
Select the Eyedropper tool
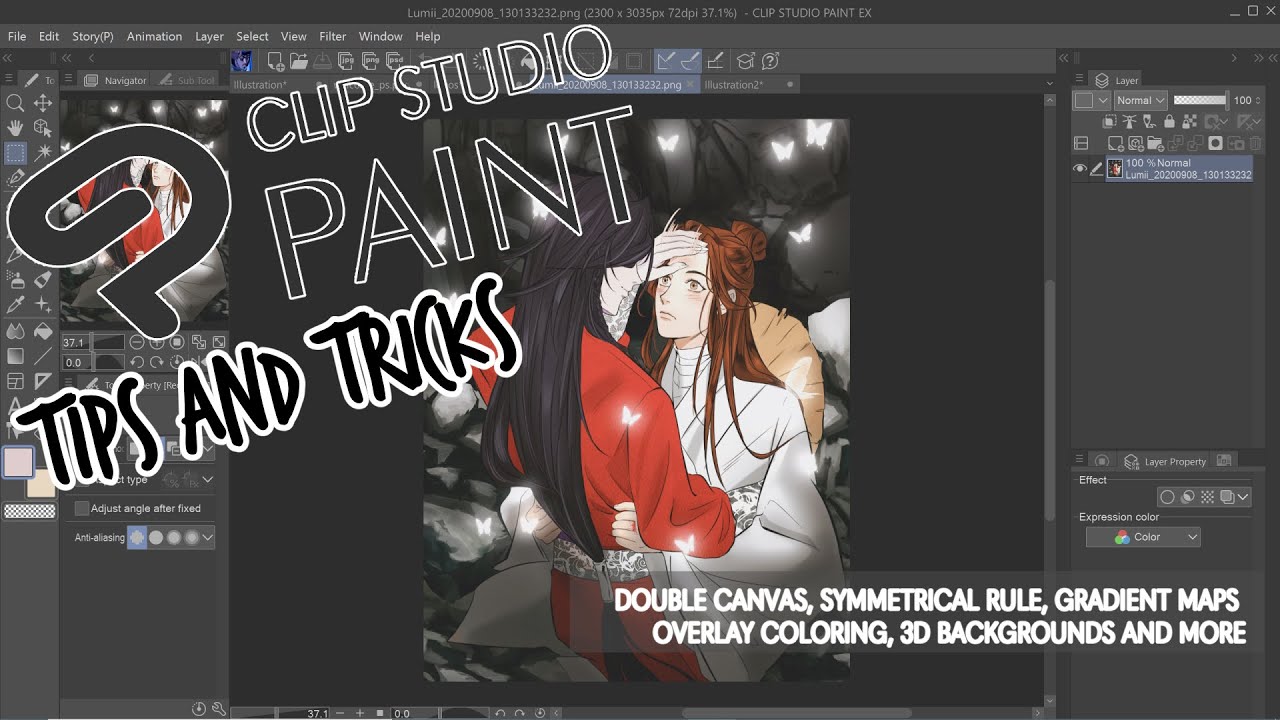[15, 305]
